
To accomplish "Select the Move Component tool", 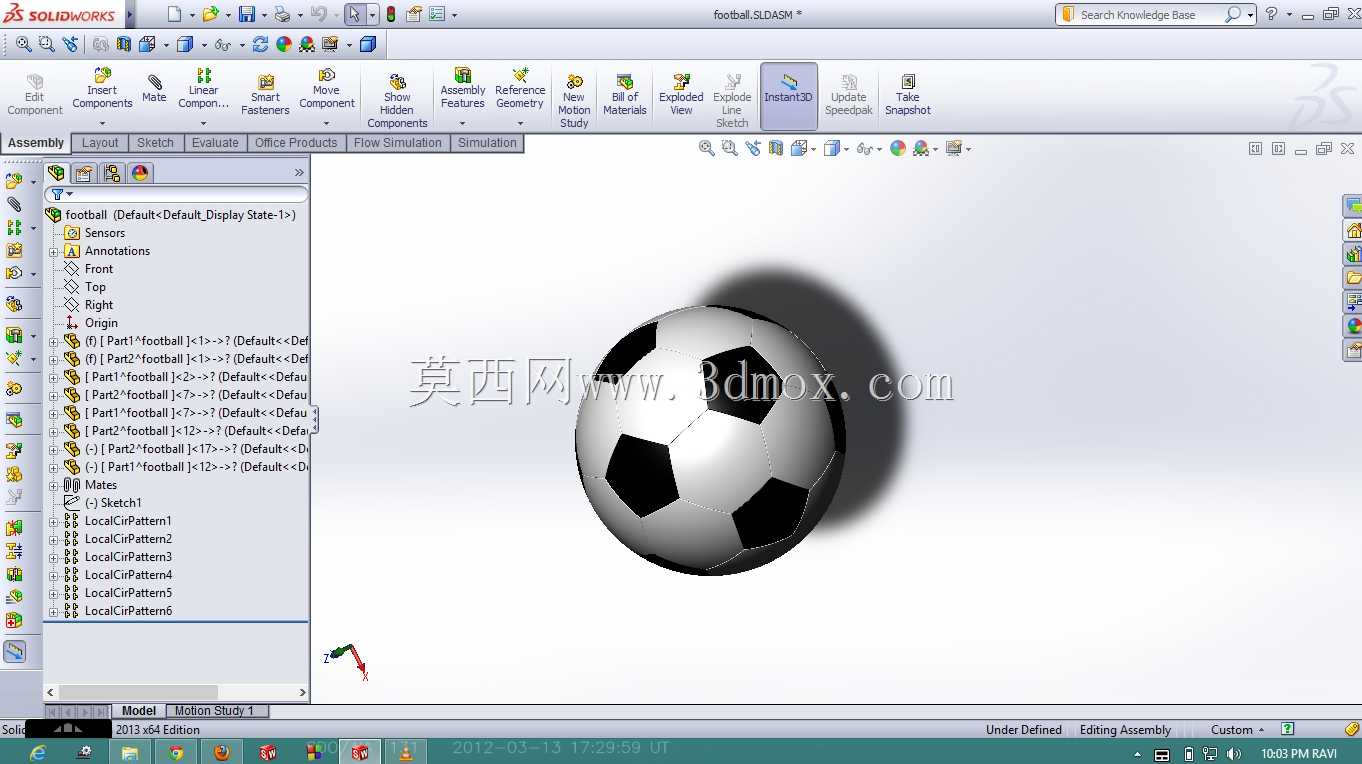I will click(327, 88).
